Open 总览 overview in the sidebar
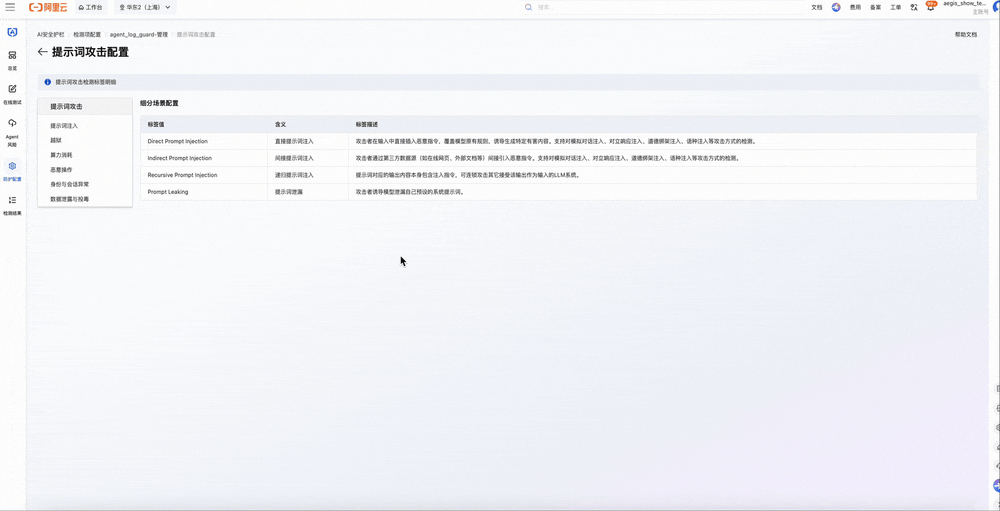The height and width of the screenshot is (511, 1000). click(x=12, y=61)
